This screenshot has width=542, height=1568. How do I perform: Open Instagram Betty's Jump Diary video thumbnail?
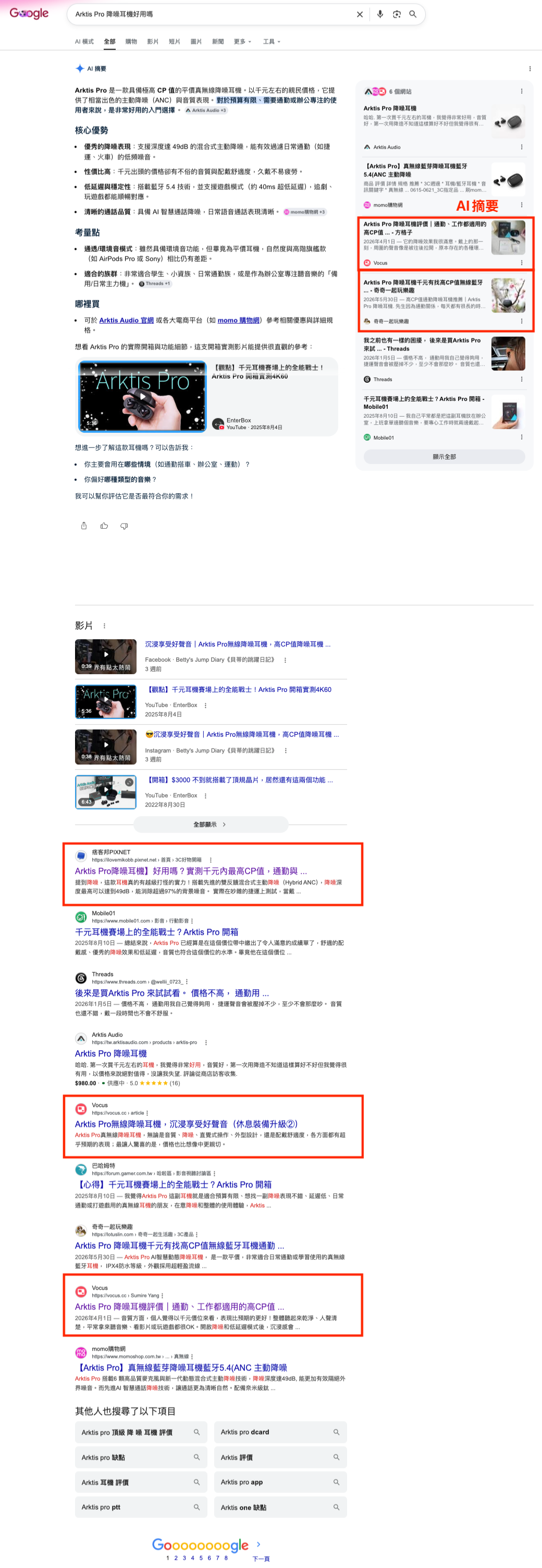click(106, 747)
